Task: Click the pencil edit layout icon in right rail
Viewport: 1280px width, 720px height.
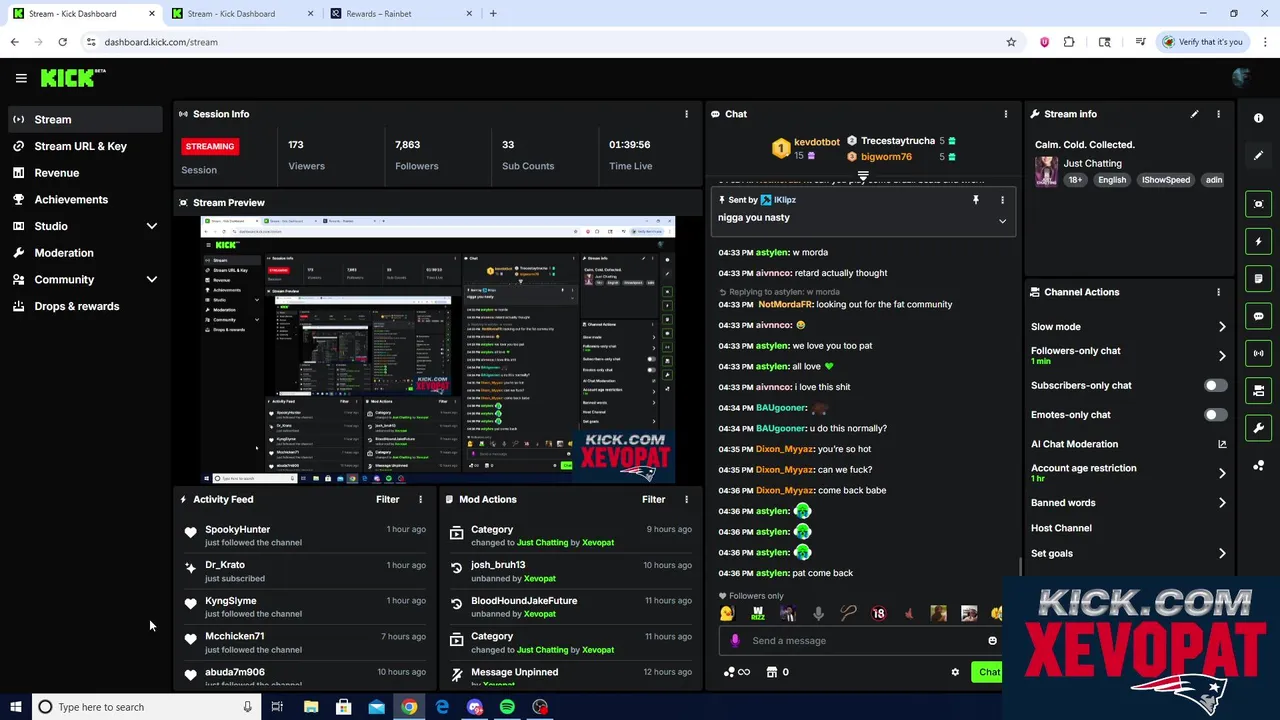Action: [x=1258, y=155]
